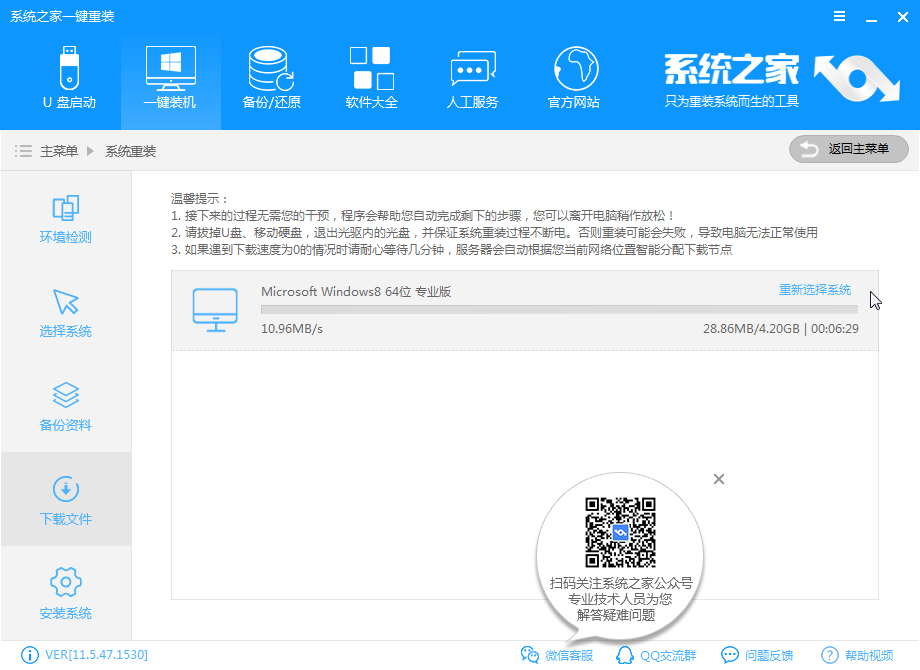Visit the 官方网站 official website
Image resolution: width=920 pixels, height=670 pixels.
573,78
